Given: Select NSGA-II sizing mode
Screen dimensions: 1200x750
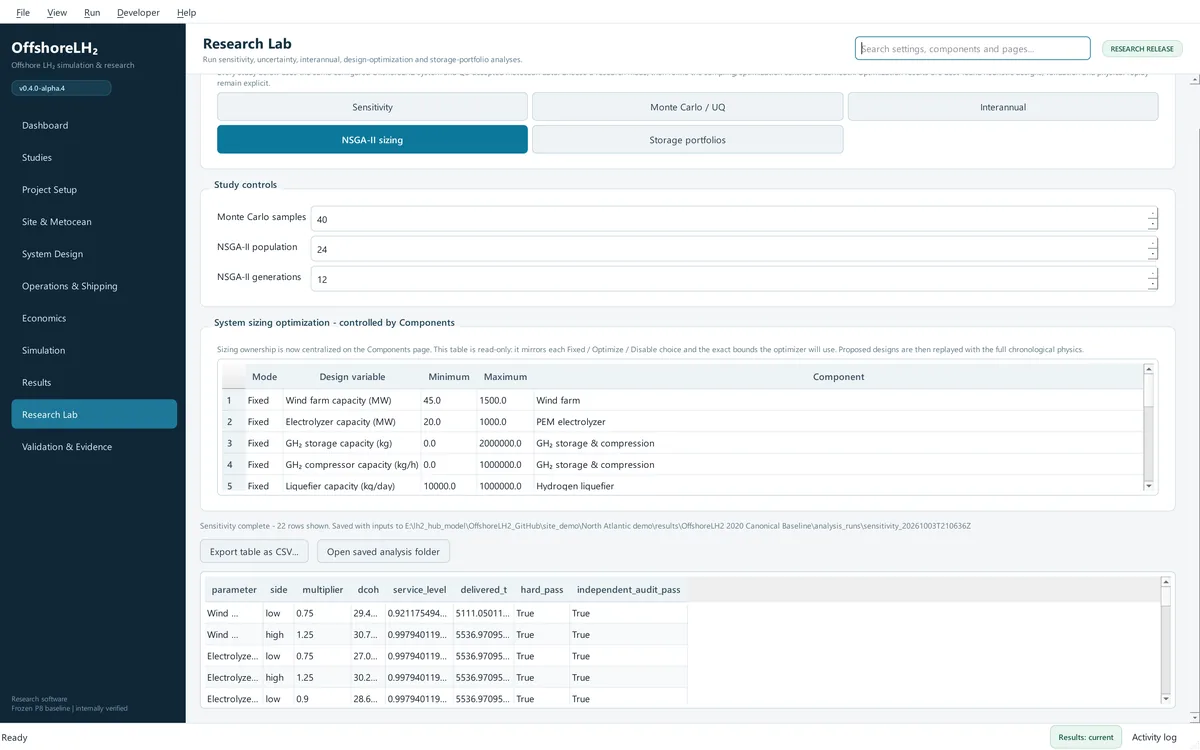Looking at the screenshot, I should coord(372,139).
